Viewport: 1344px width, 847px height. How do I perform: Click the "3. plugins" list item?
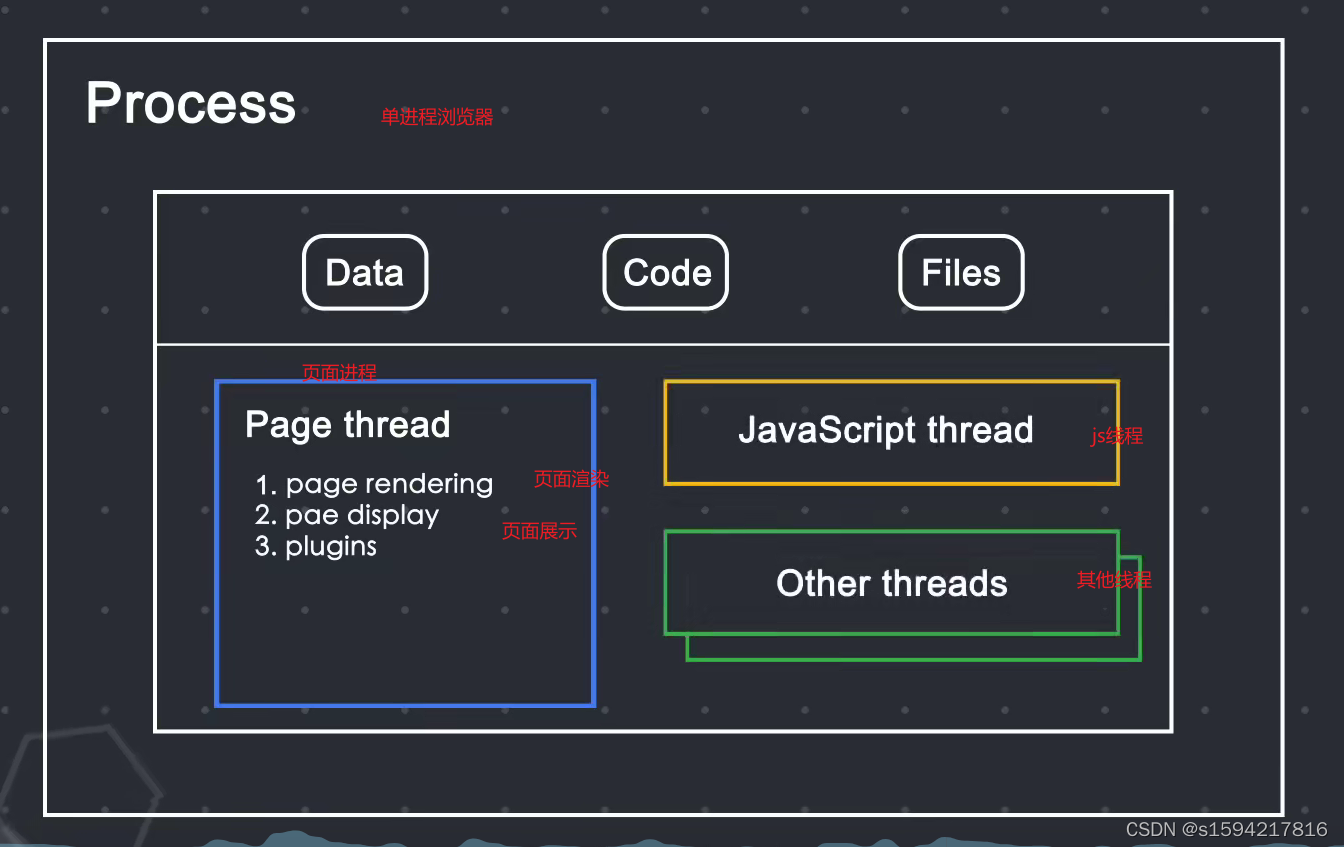click(x=316, y=546)
